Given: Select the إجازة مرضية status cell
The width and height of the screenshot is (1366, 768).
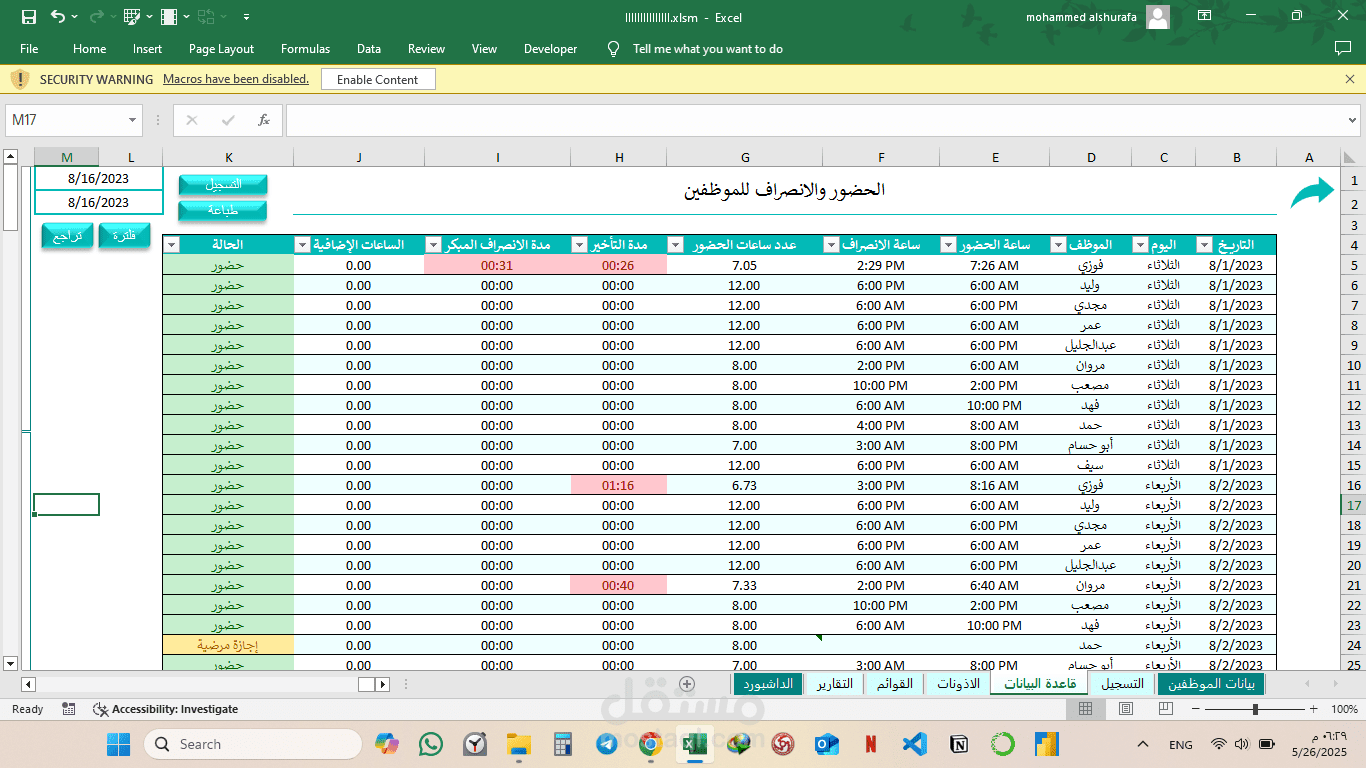Looking at the screenshot, I should pos(228,645).
